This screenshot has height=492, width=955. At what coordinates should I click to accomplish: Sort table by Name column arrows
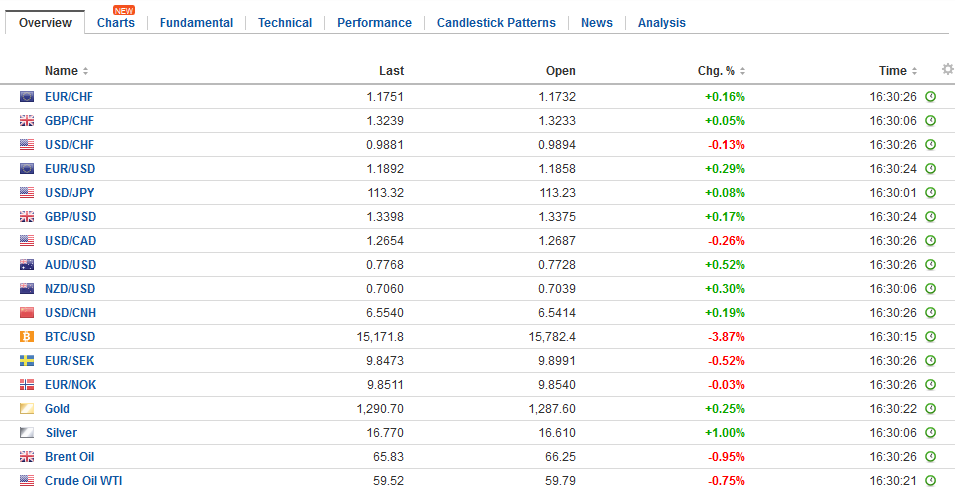85,71
